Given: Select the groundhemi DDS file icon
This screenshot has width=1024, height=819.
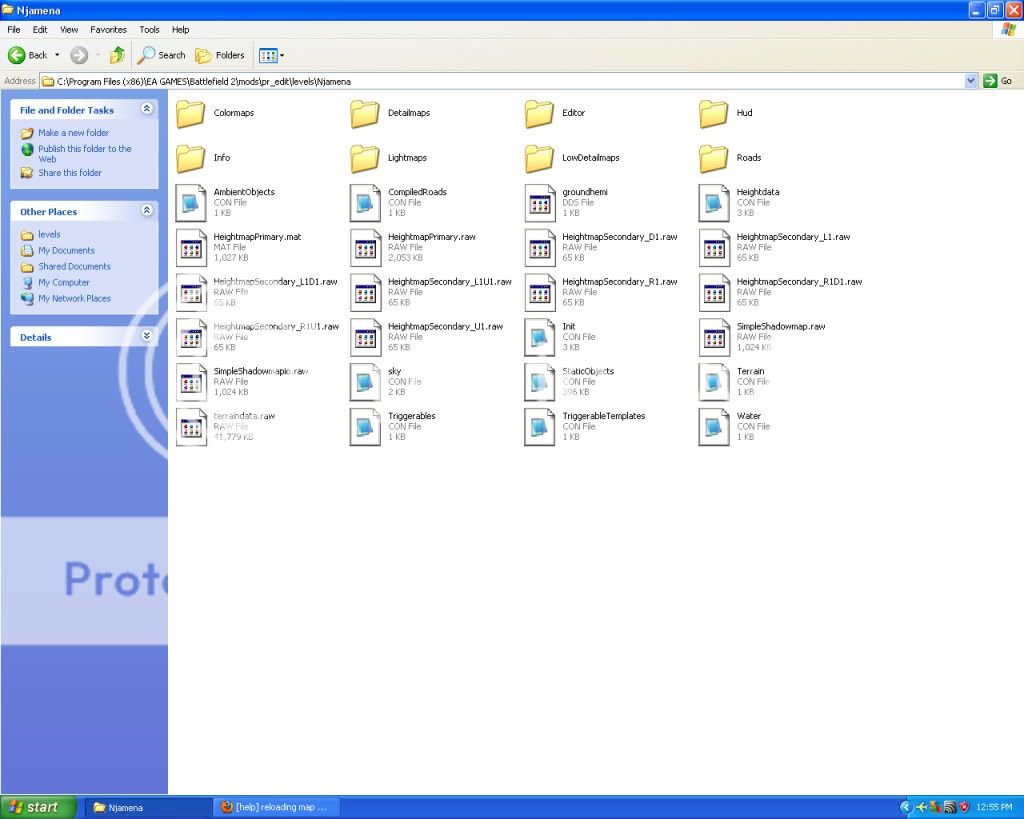Looking at the screenshot, I should click(539, 202).
